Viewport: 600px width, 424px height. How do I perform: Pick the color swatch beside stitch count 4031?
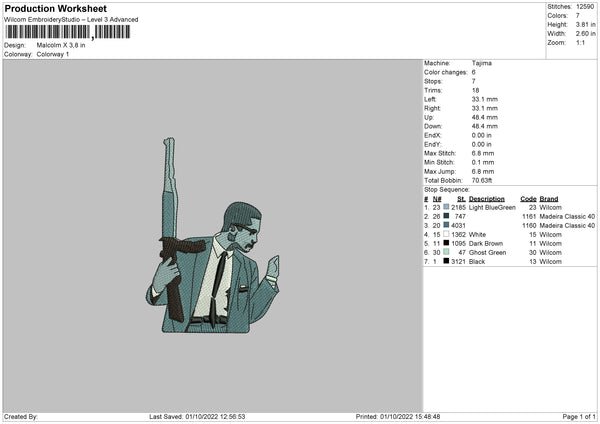tap(446, 225)
